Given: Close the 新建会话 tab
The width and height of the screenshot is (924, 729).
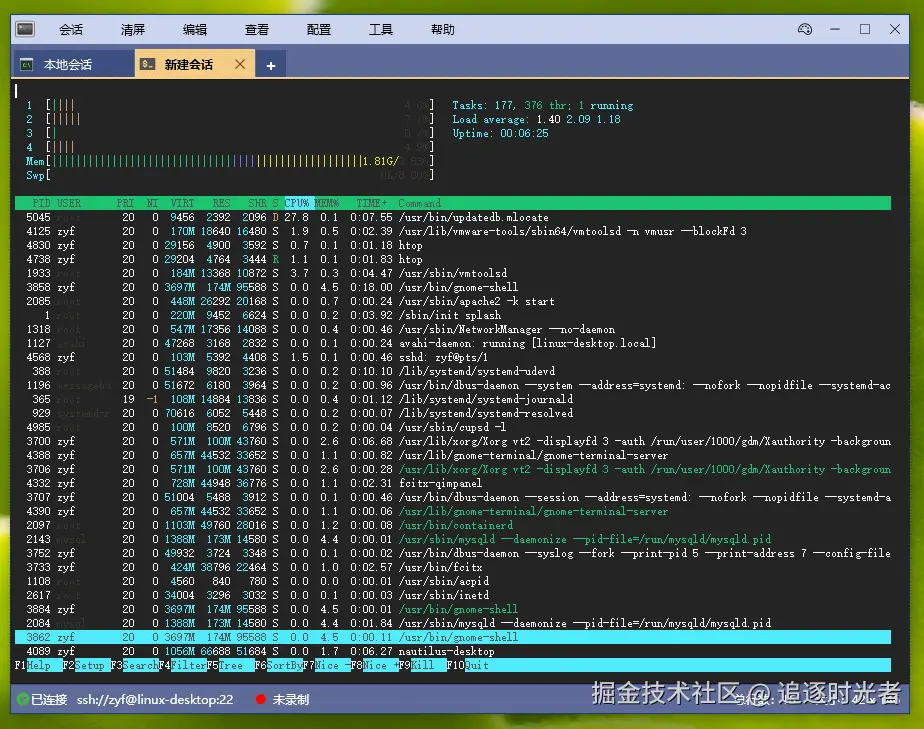Looking at the screenshot, I should click(240, 64).
